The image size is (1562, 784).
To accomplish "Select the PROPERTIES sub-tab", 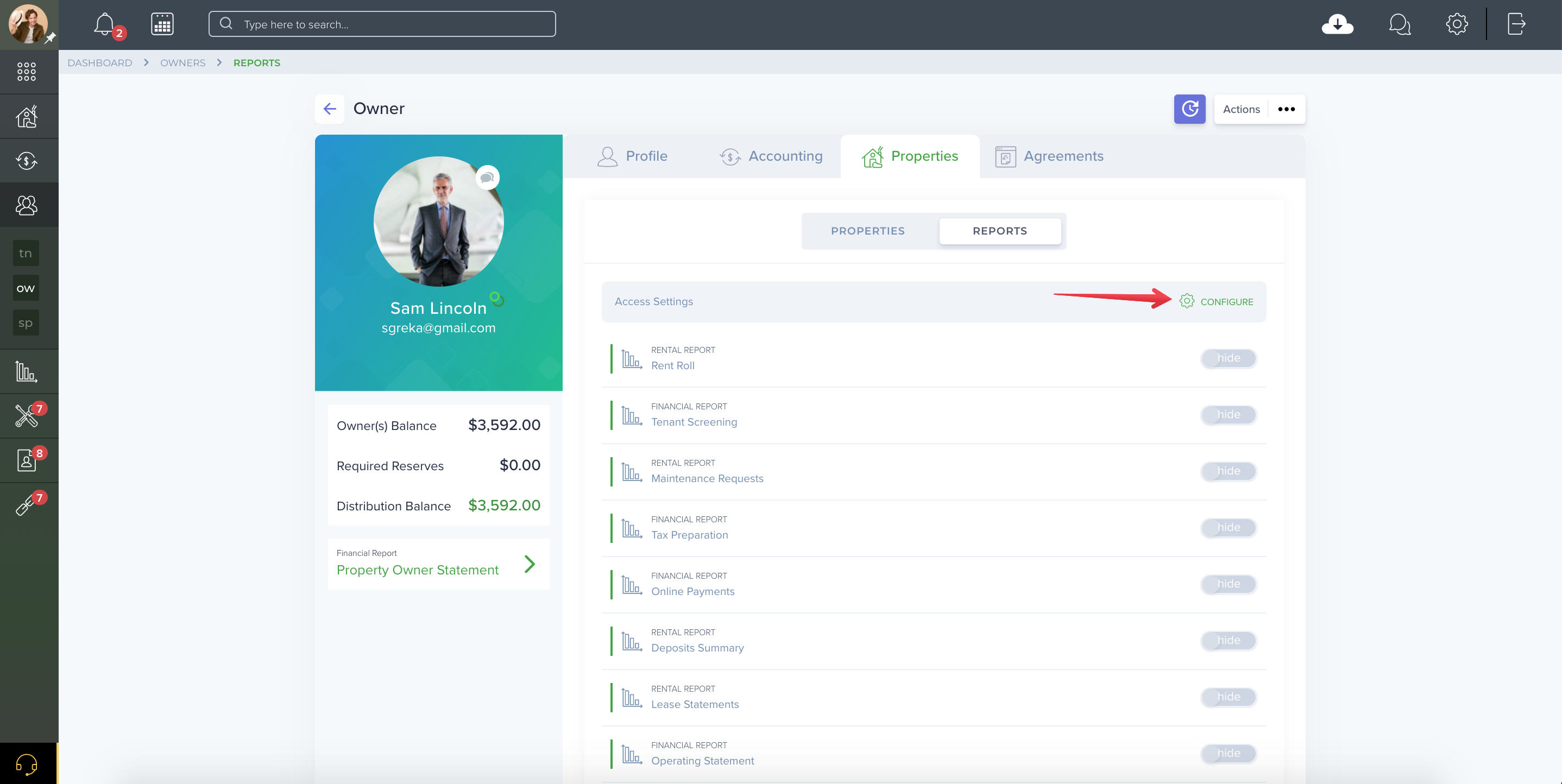I will [x=868, y=231].
